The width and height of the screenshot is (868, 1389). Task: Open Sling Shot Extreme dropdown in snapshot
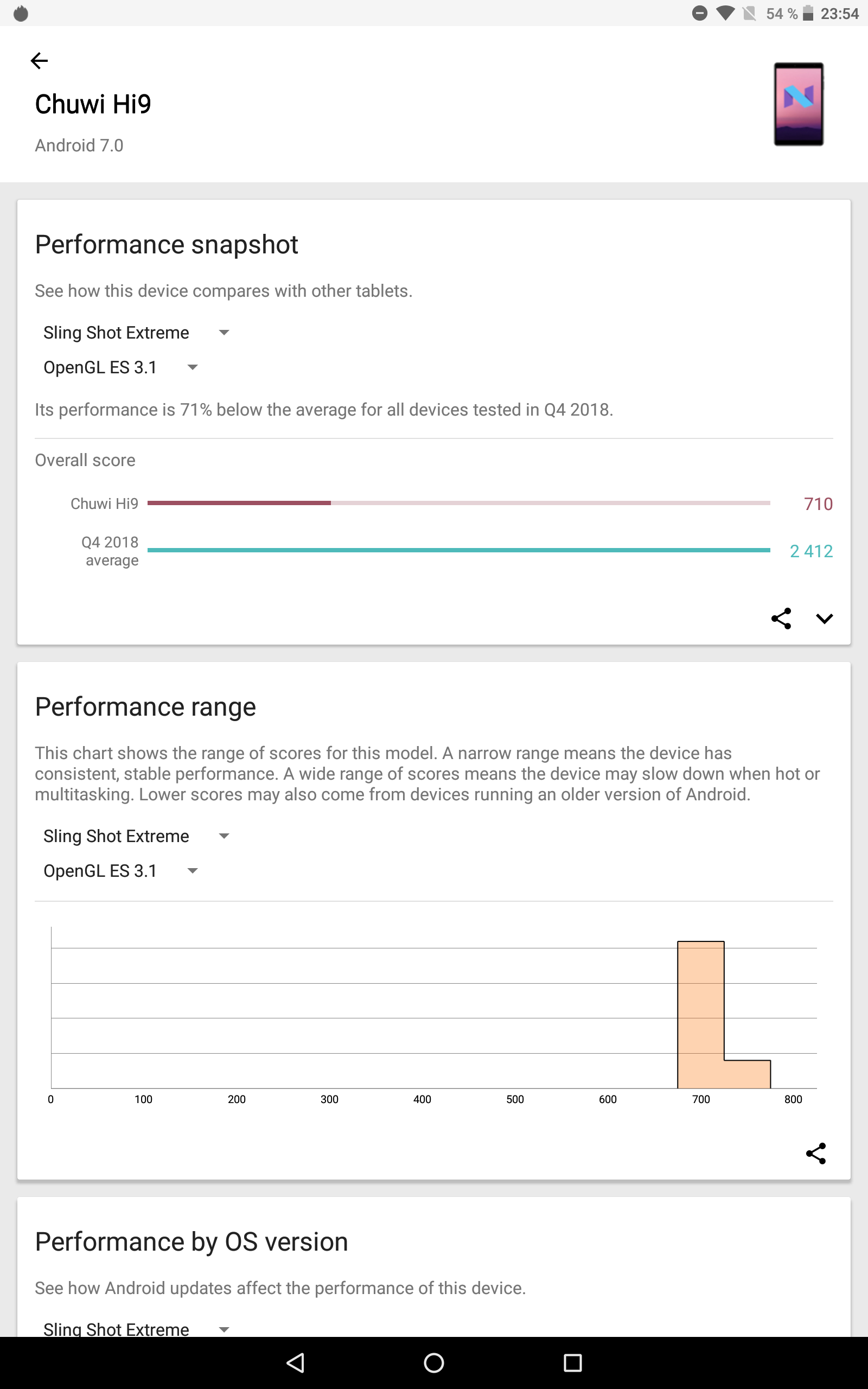click(x=136, y=333)
